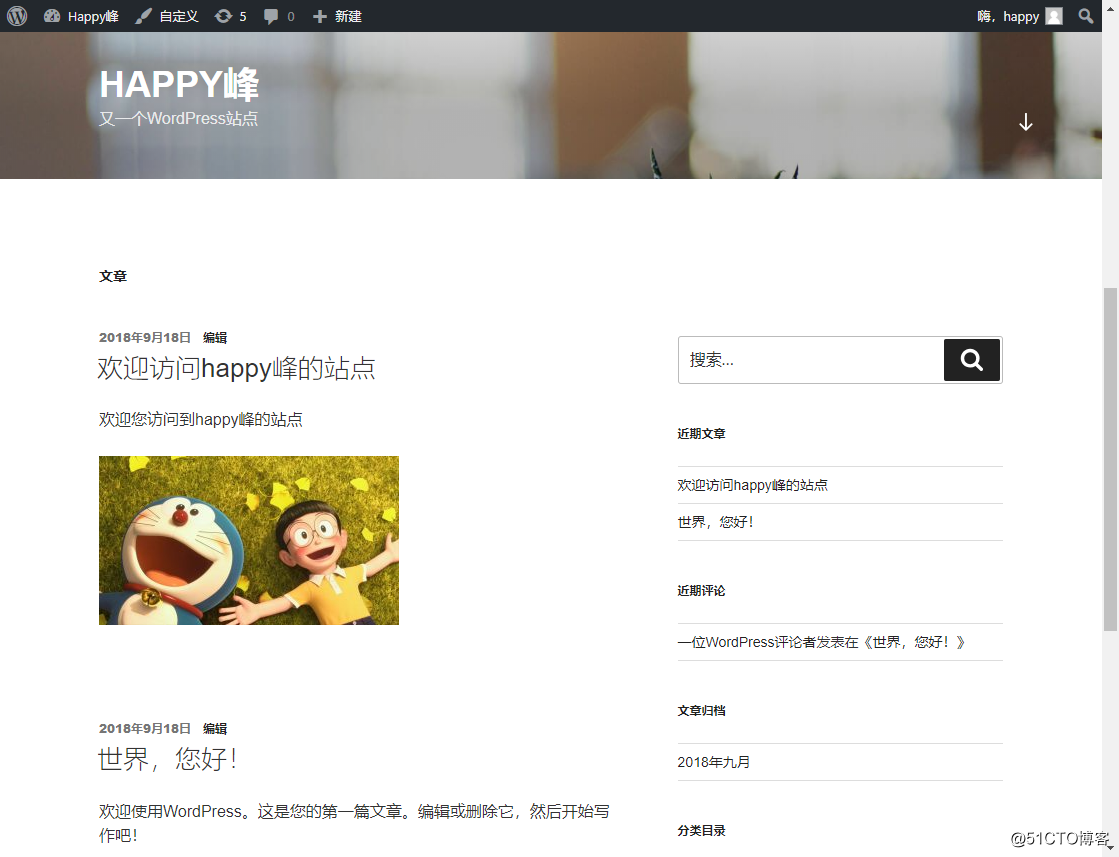Open the post title 欢迎访问happy峰的站点
This screenshot has height=857, width=1119.
click(x=236, y=368)
